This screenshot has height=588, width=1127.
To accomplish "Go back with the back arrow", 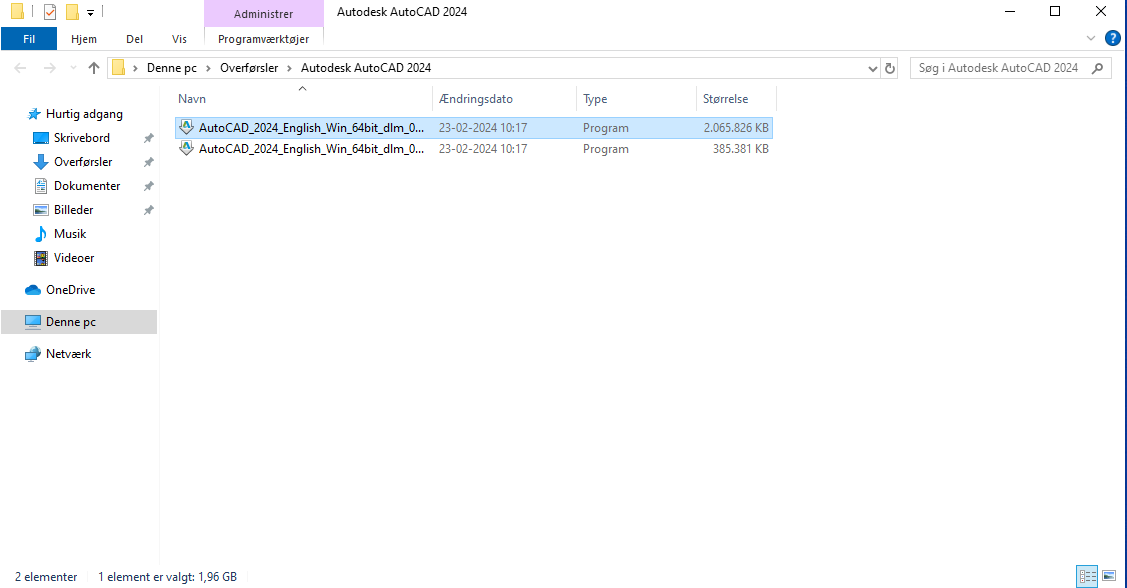I will click(x=20, y=68).
